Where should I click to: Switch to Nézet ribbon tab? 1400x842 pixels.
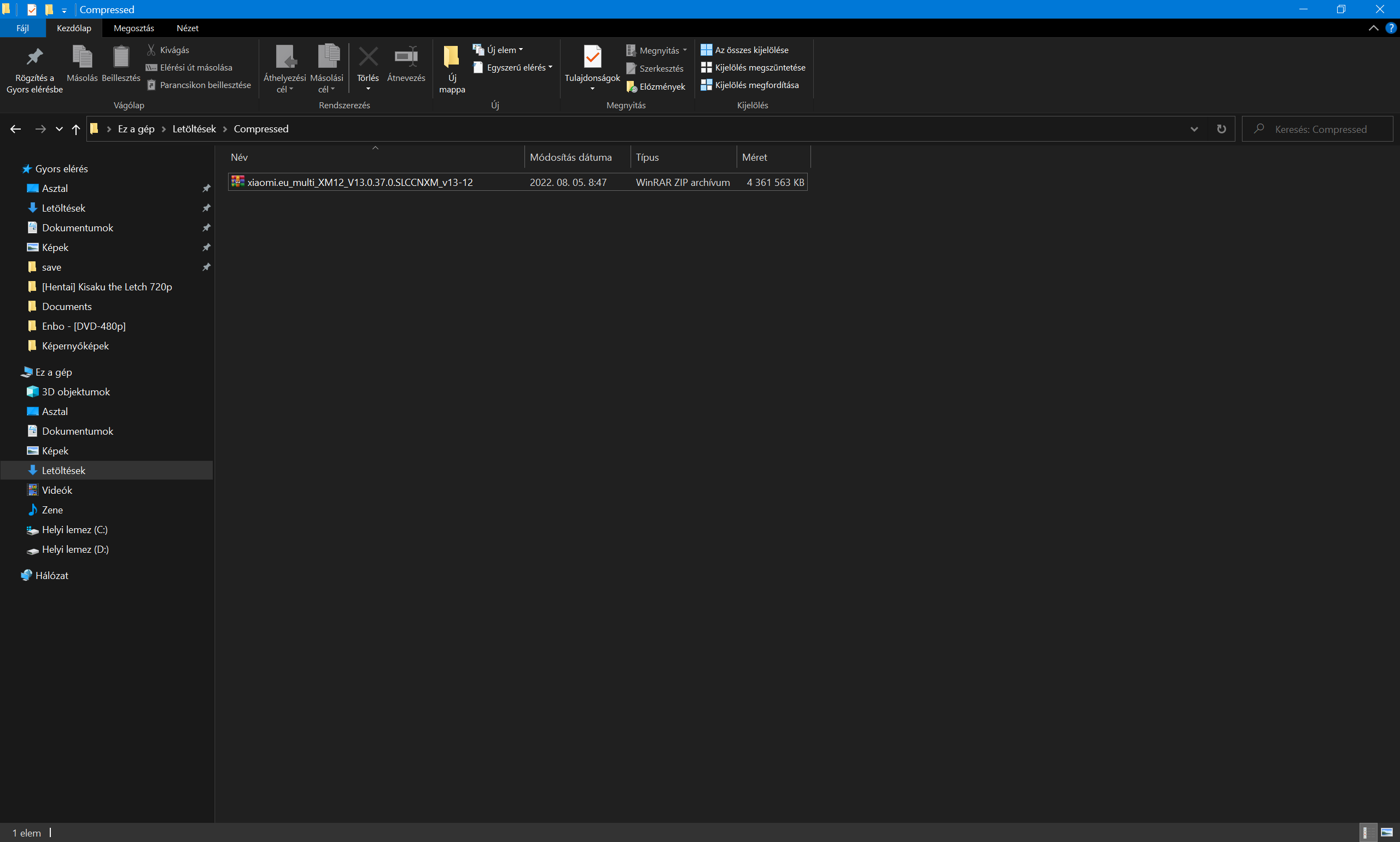click(187, 28)
